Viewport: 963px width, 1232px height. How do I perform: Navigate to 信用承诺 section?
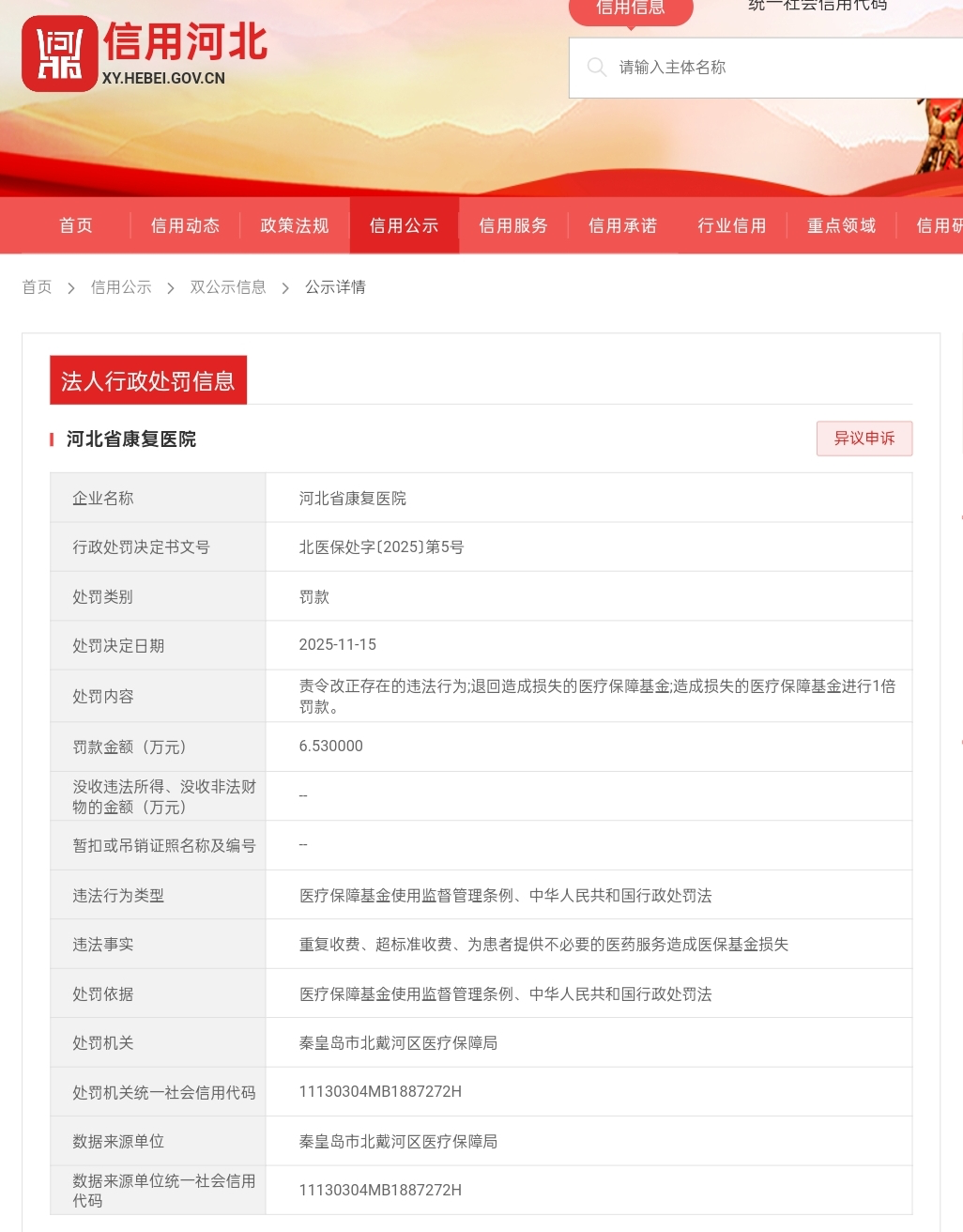622,225
